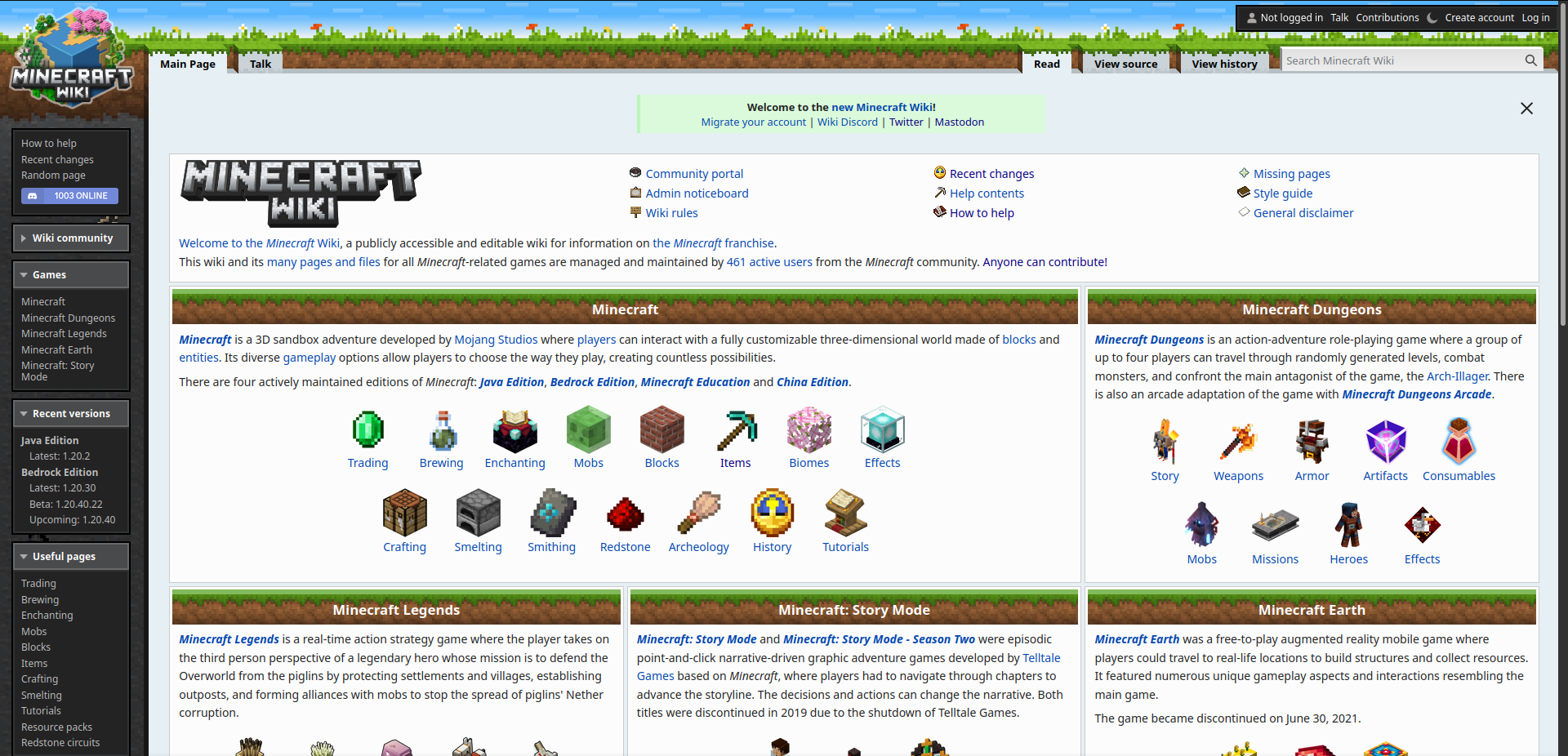Click the slime Mobs icon under Minecraft
This screenshot has height=756, width=1568.
point(589,430)
